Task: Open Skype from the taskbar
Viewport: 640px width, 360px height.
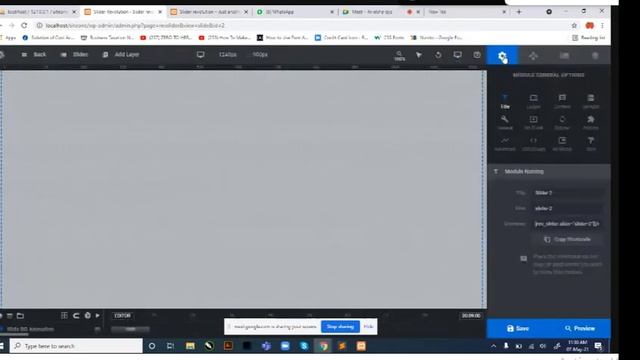Action: click(x=304, y=346)
